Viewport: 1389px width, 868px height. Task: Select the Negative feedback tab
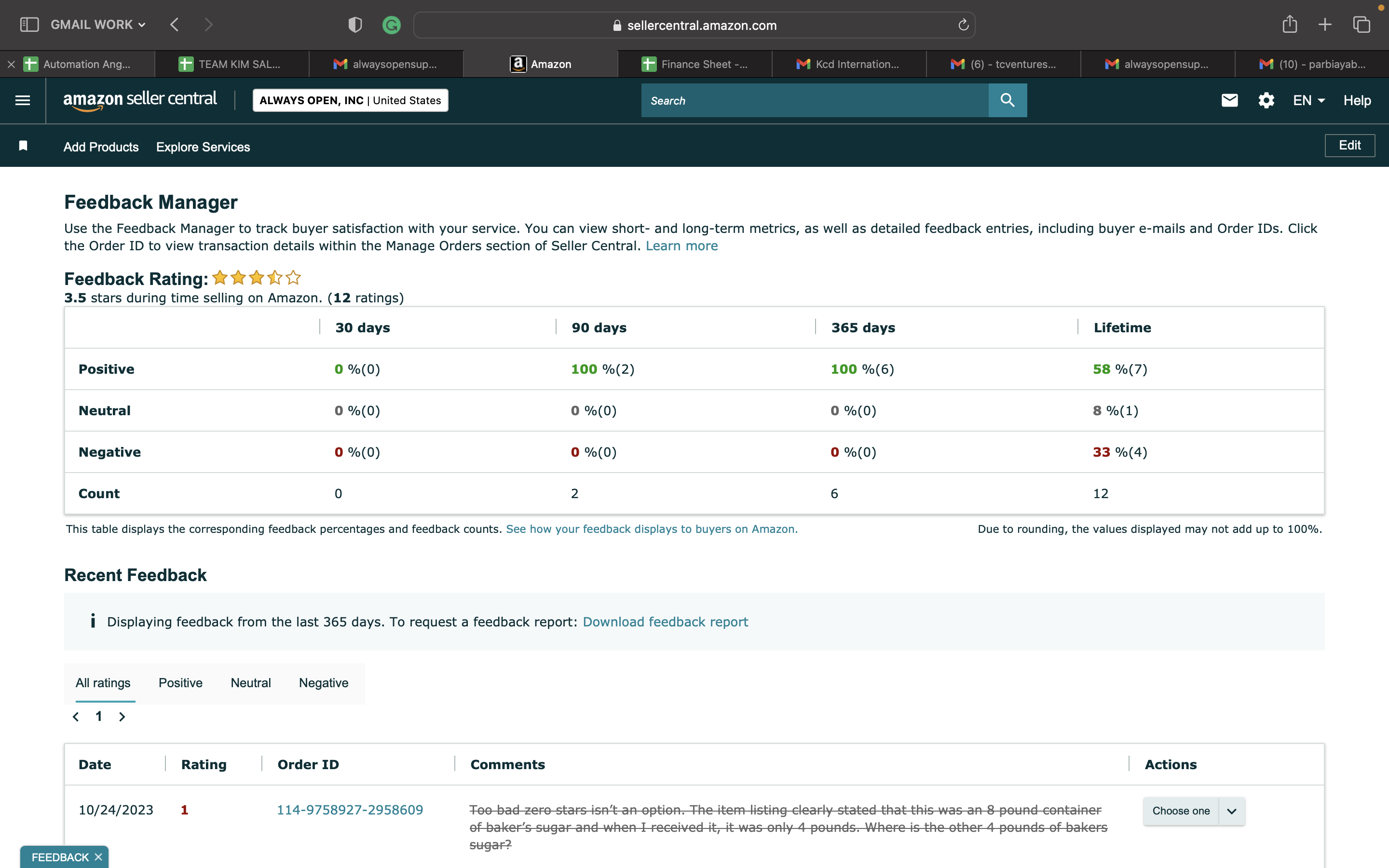pos(323,682)
